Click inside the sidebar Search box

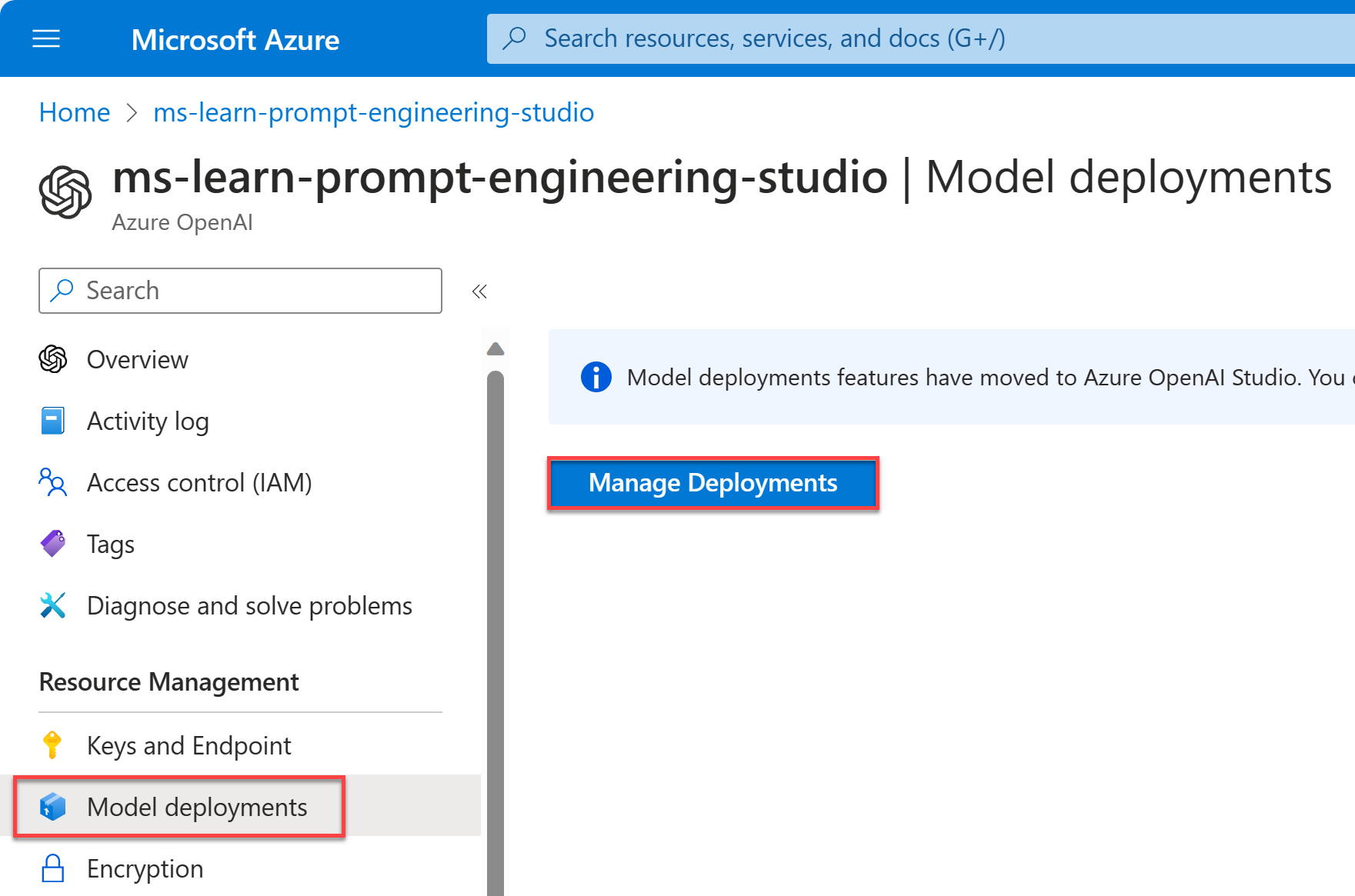[239, 291]
